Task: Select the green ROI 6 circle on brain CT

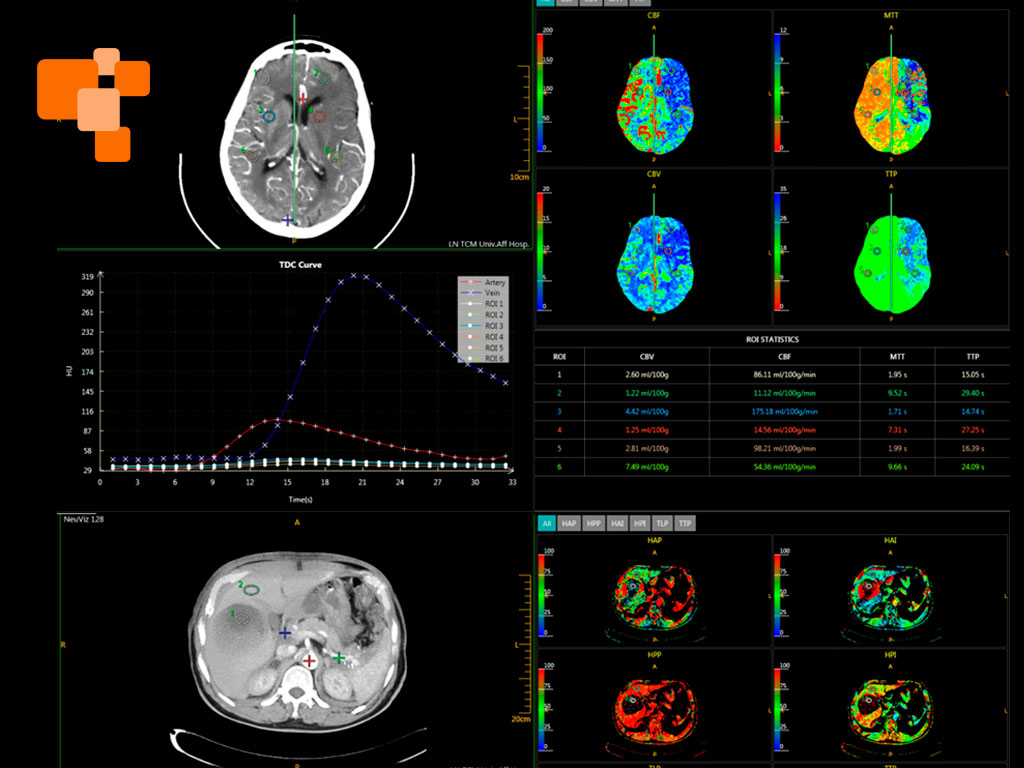Action: [x=337, y=155]
